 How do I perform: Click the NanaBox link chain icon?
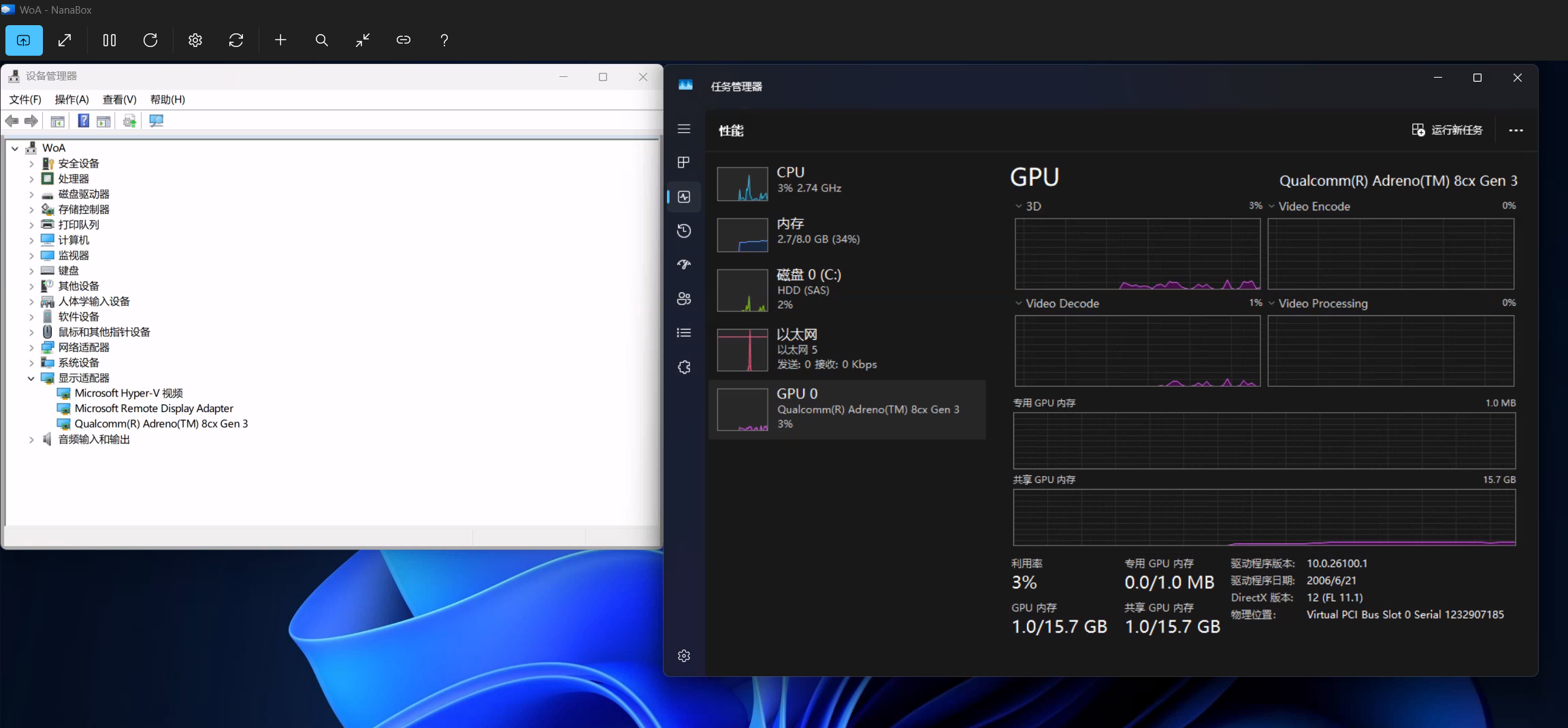[x=404, y=40]
